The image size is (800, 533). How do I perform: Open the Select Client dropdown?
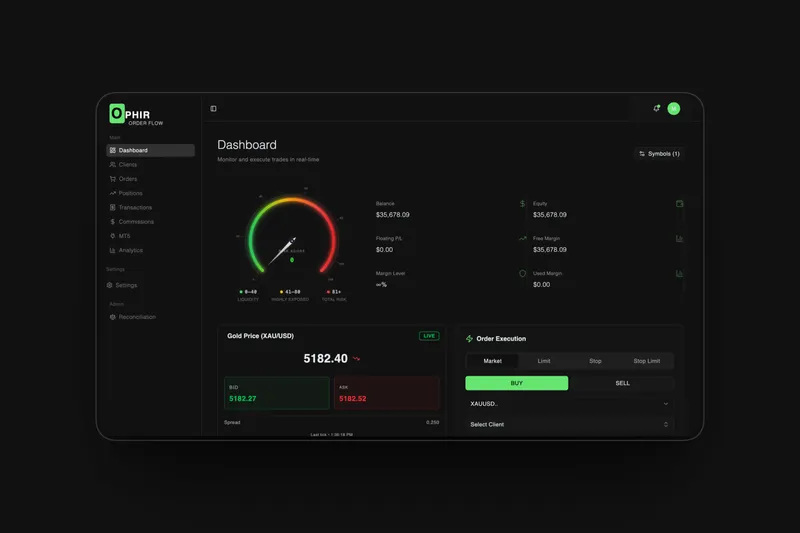point(569,424)
